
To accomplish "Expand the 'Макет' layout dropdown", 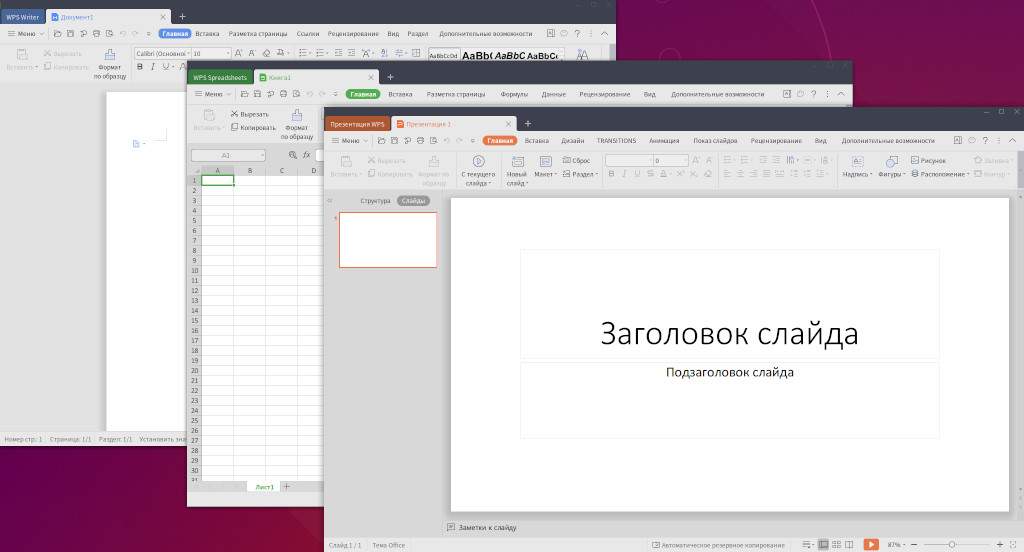I will click(x=546, y=174).
